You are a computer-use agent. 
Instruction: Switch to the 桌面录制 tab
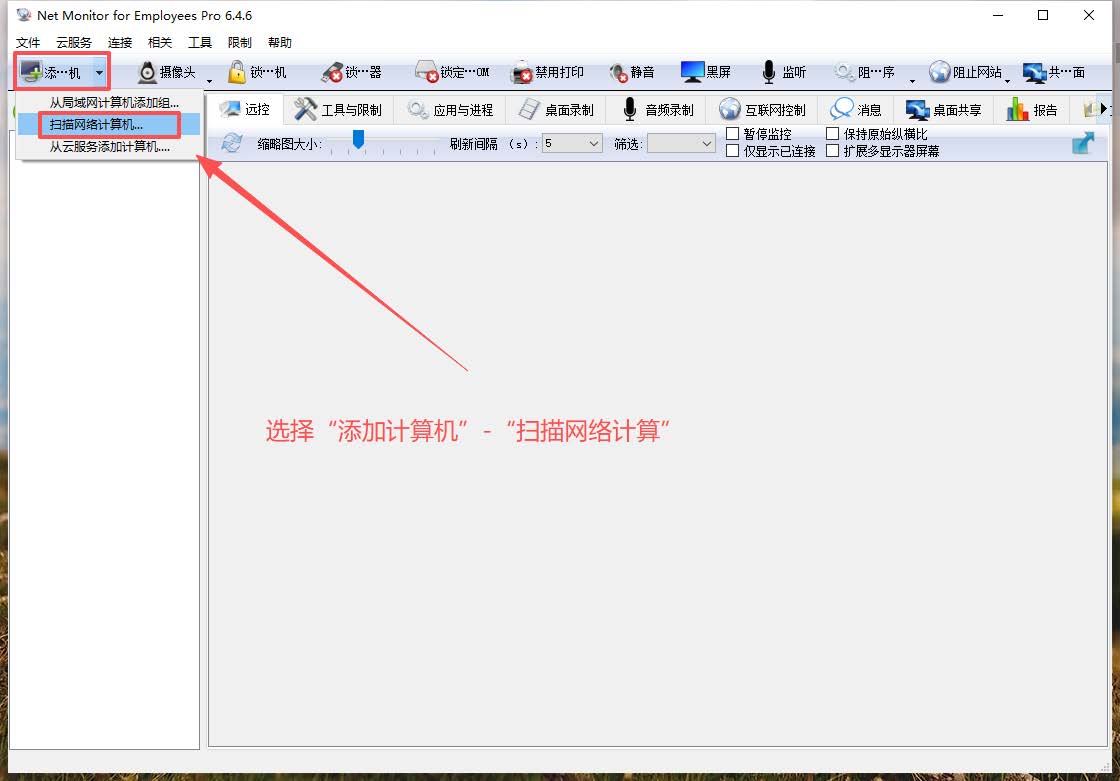pos(558,110)
